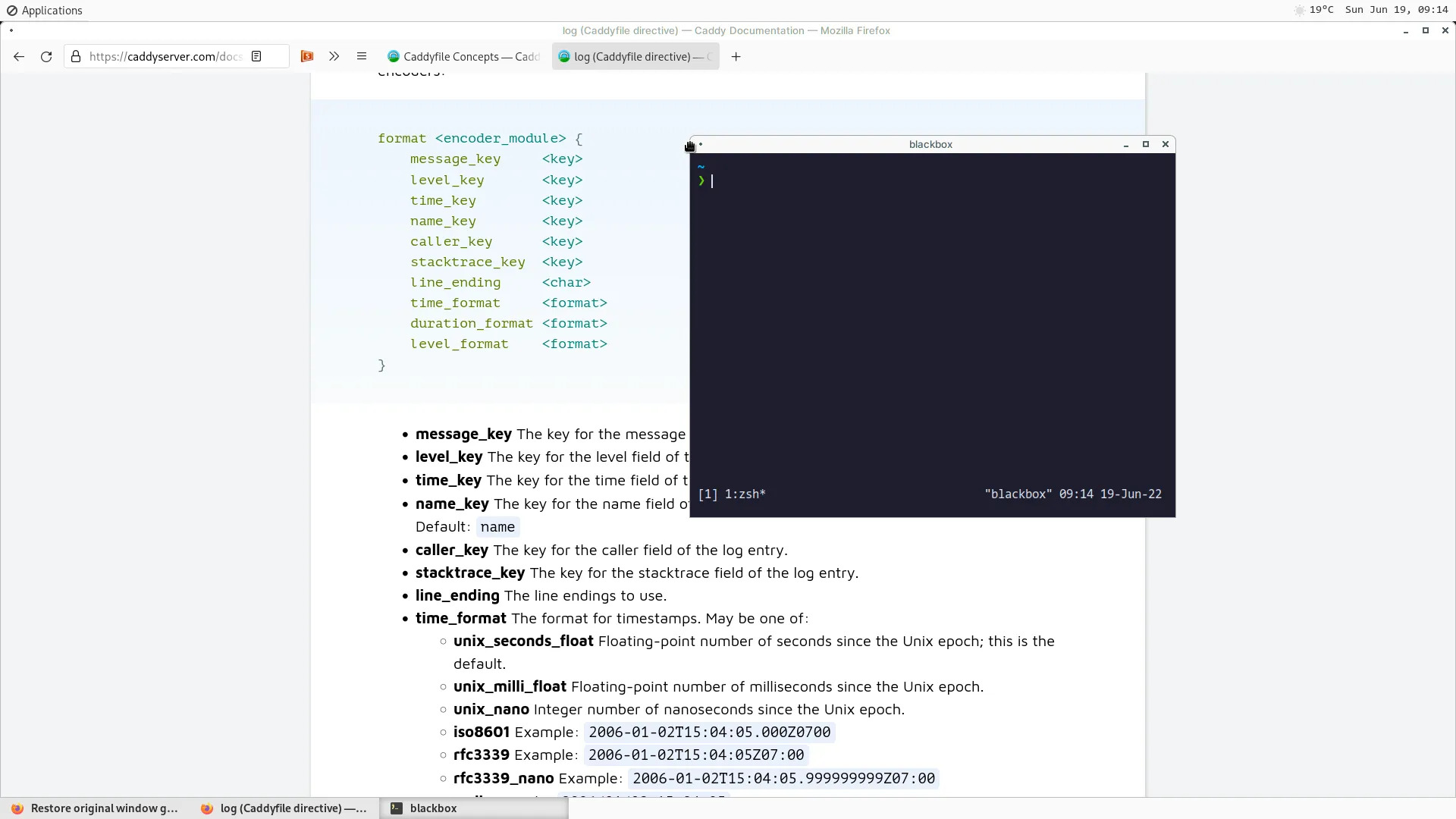Viewport: 1456px width, 819px height.
Task: Click the padlock security icon in address bar
Action: (76, 56)
